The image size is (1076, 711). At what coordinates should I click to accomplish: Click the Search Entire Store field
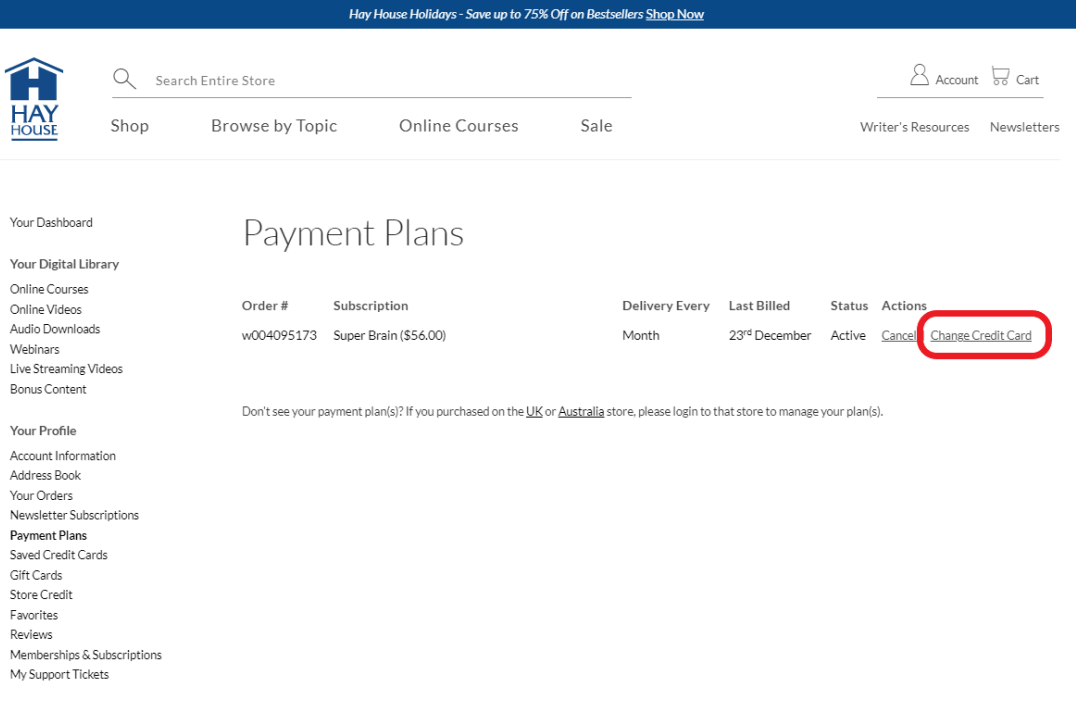(390, 80)
